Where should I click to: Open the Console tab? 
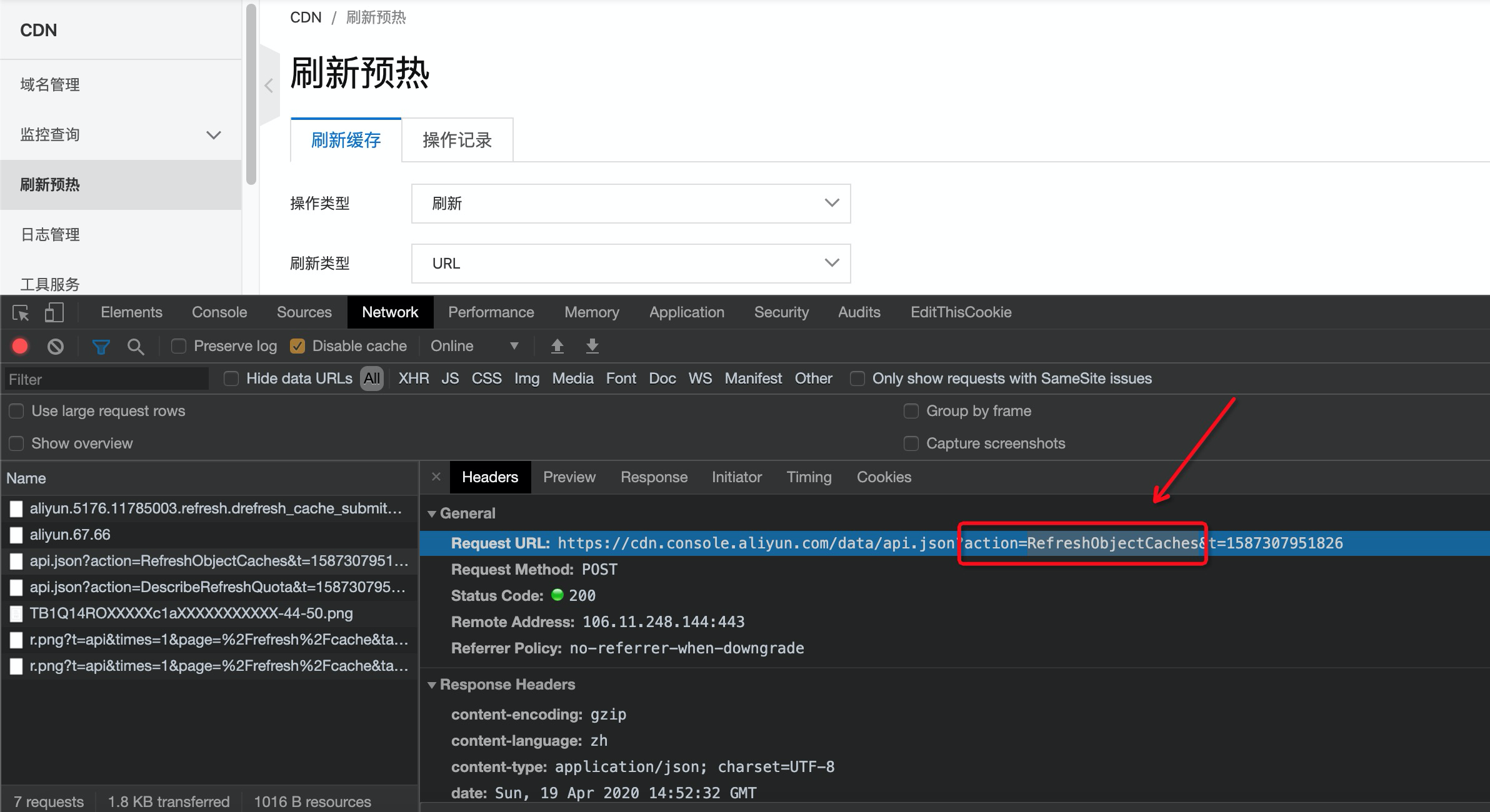coord(219,312)
